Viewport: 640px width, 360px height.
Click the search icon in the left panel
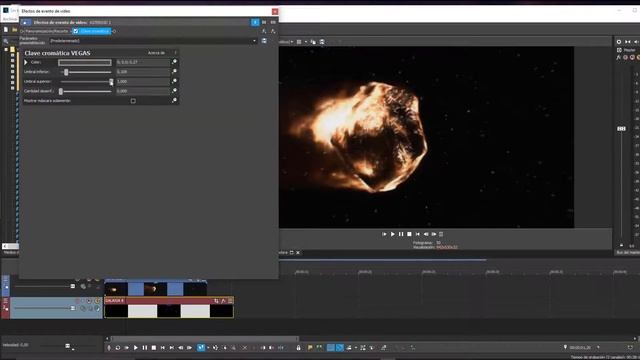coord(6,41)
